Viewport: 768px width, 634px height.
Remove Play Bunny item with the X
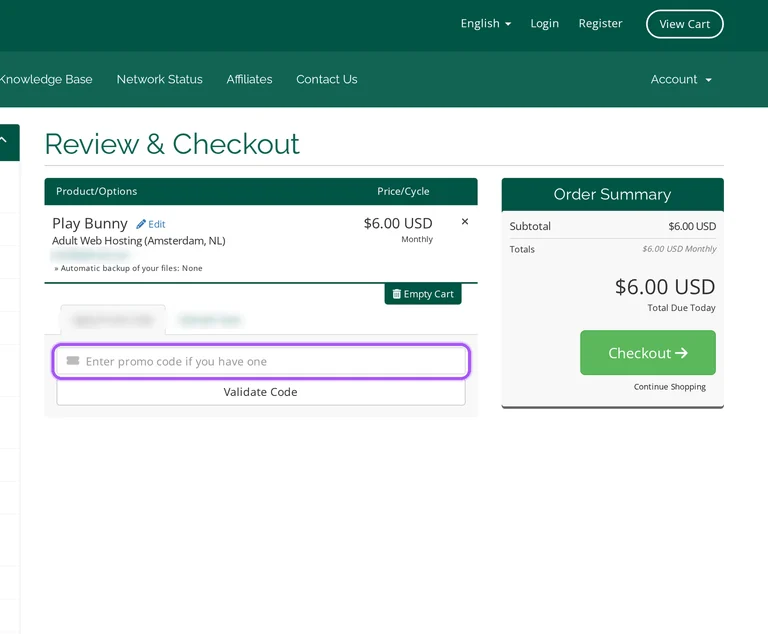point(465,221)
